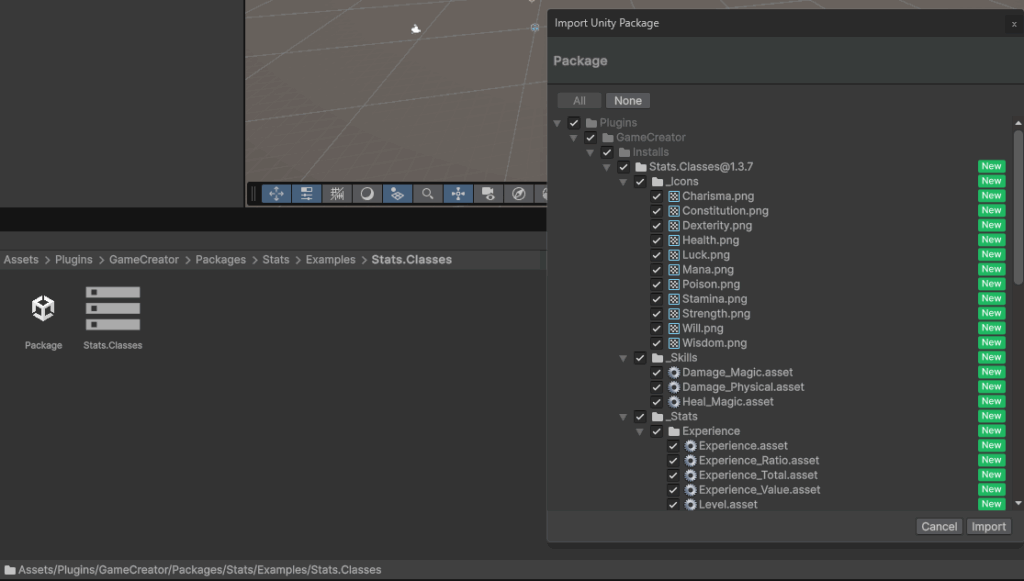Toggle the grid snapping overlay icon

tap(337, 194)
